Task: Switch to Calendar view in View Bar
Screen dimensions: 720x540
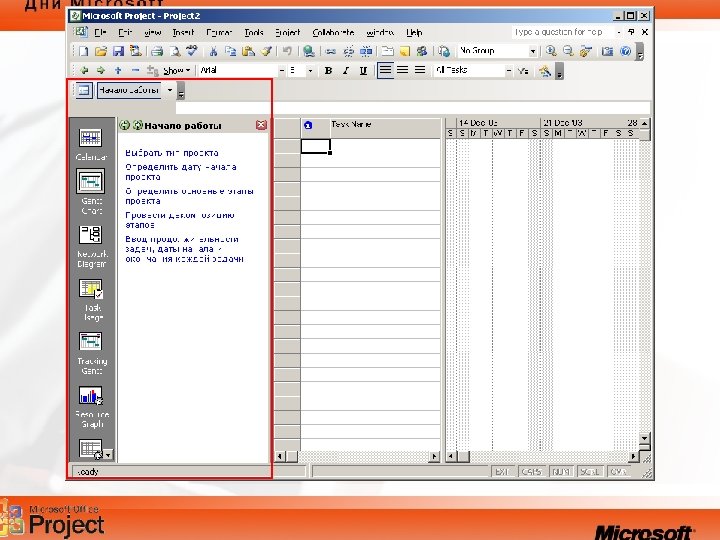Action: coord(91,145)
